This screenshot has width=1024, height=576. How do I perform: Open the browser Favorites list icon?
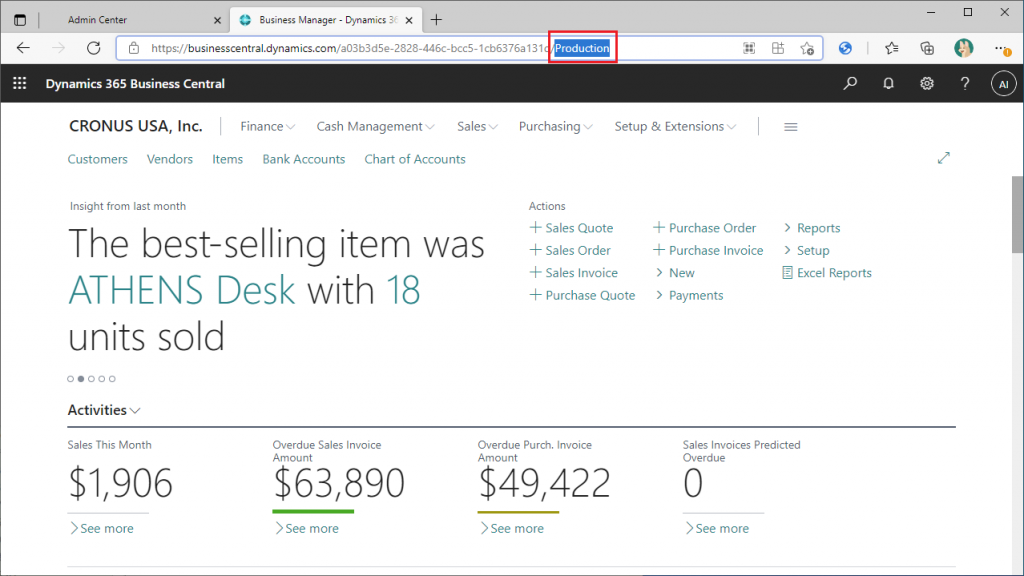[x=891, y=48]
